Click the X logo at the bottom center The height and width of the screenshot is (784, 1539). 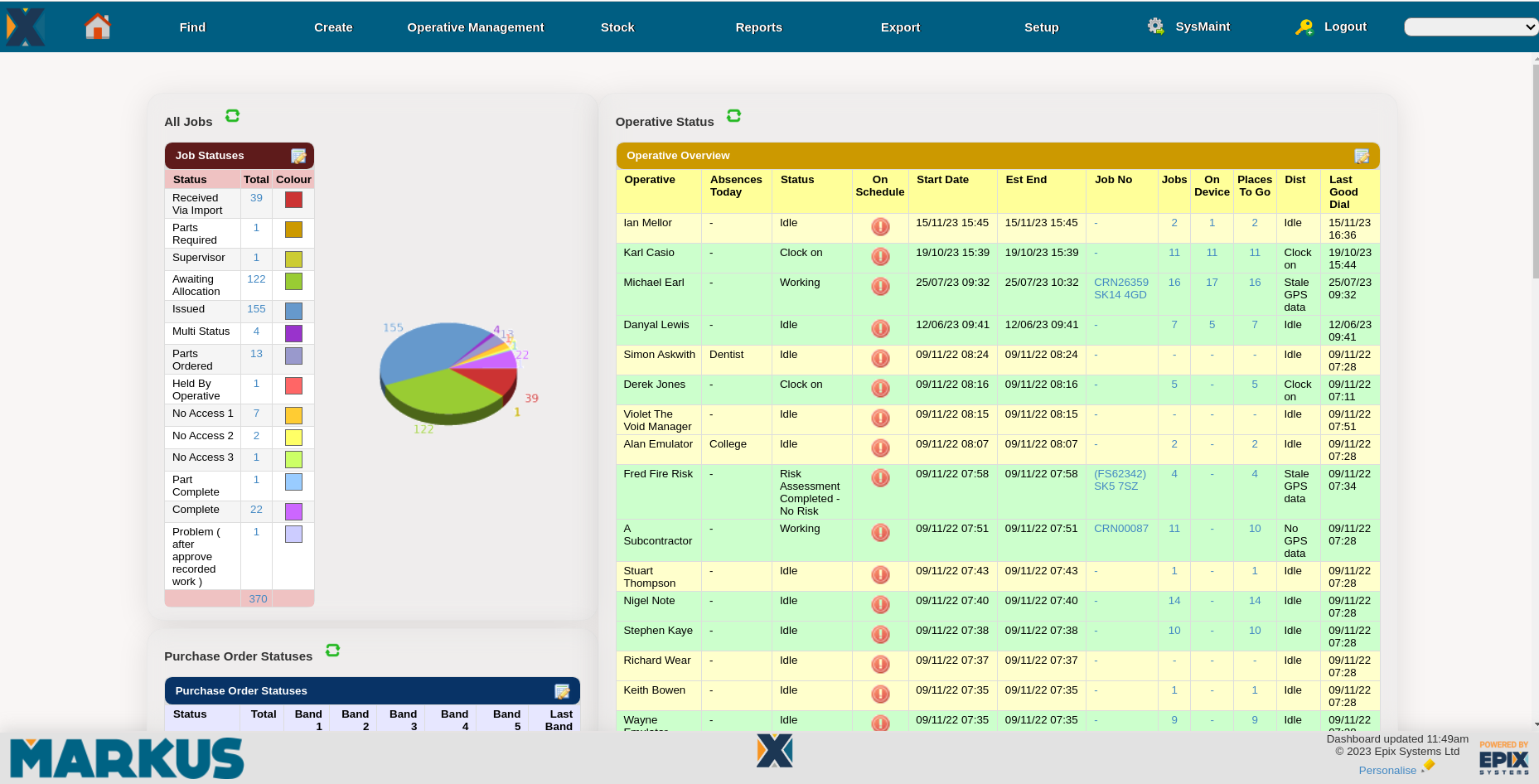pyautogui.click(x=774, y=751)
